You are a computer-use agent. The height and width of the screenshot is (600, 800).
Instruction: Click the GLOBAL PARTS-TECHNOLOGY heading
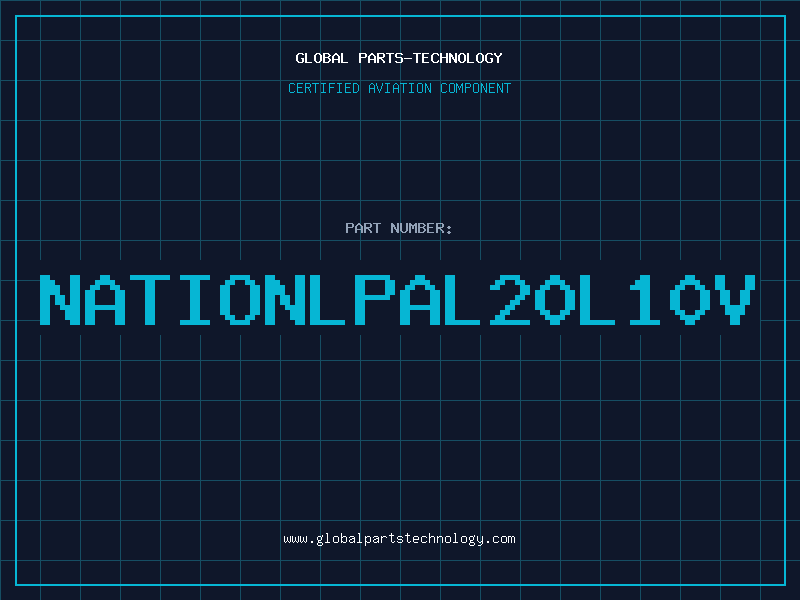(399, 58)
